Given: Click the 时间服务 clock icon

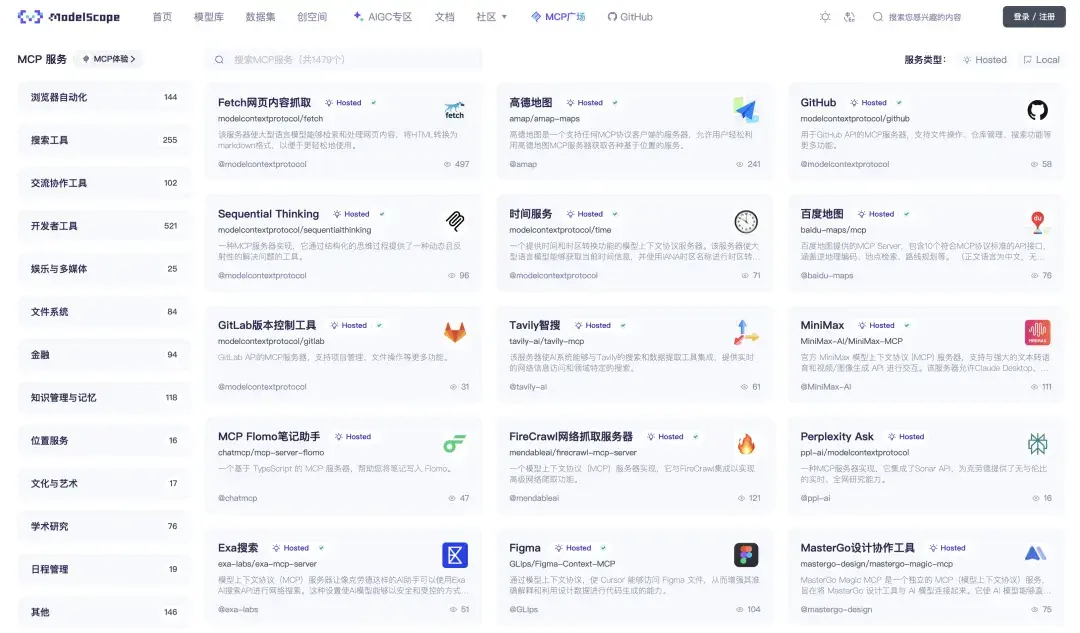Looking at the screenshot, I should [x=746, y=221].
